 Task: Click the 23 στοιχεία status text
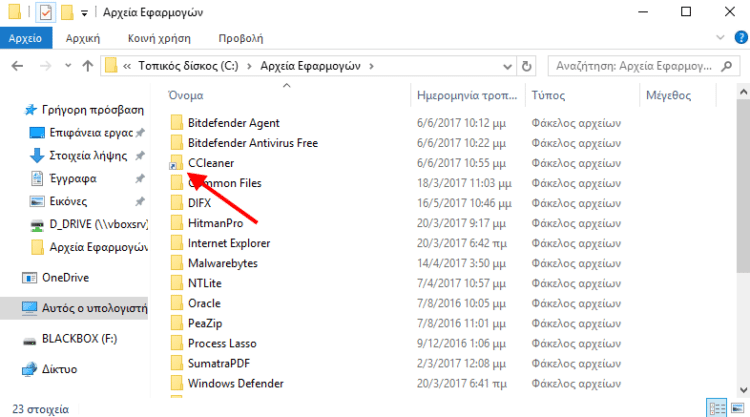click(41, 409)
